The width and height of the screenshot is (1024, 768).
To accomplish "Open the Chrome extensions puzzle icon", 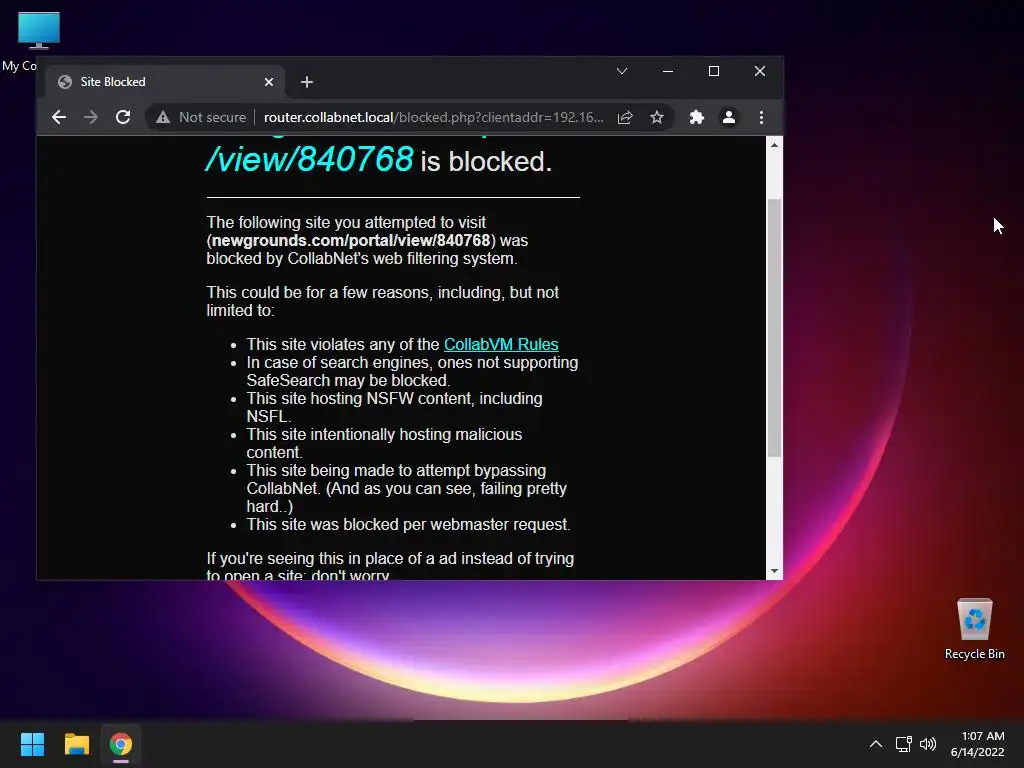I will [697, 118].
